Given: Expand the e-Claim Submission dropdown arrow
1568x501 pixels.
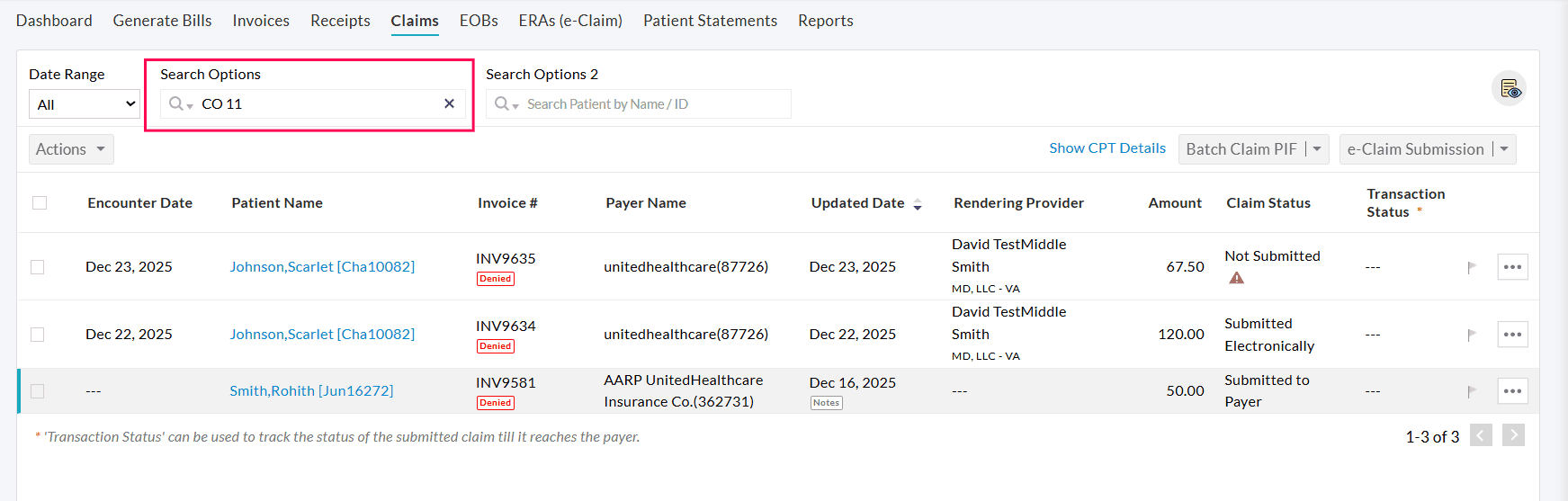Looking at the screenshot, I should pyautogui.click(x=1504, y=149).
